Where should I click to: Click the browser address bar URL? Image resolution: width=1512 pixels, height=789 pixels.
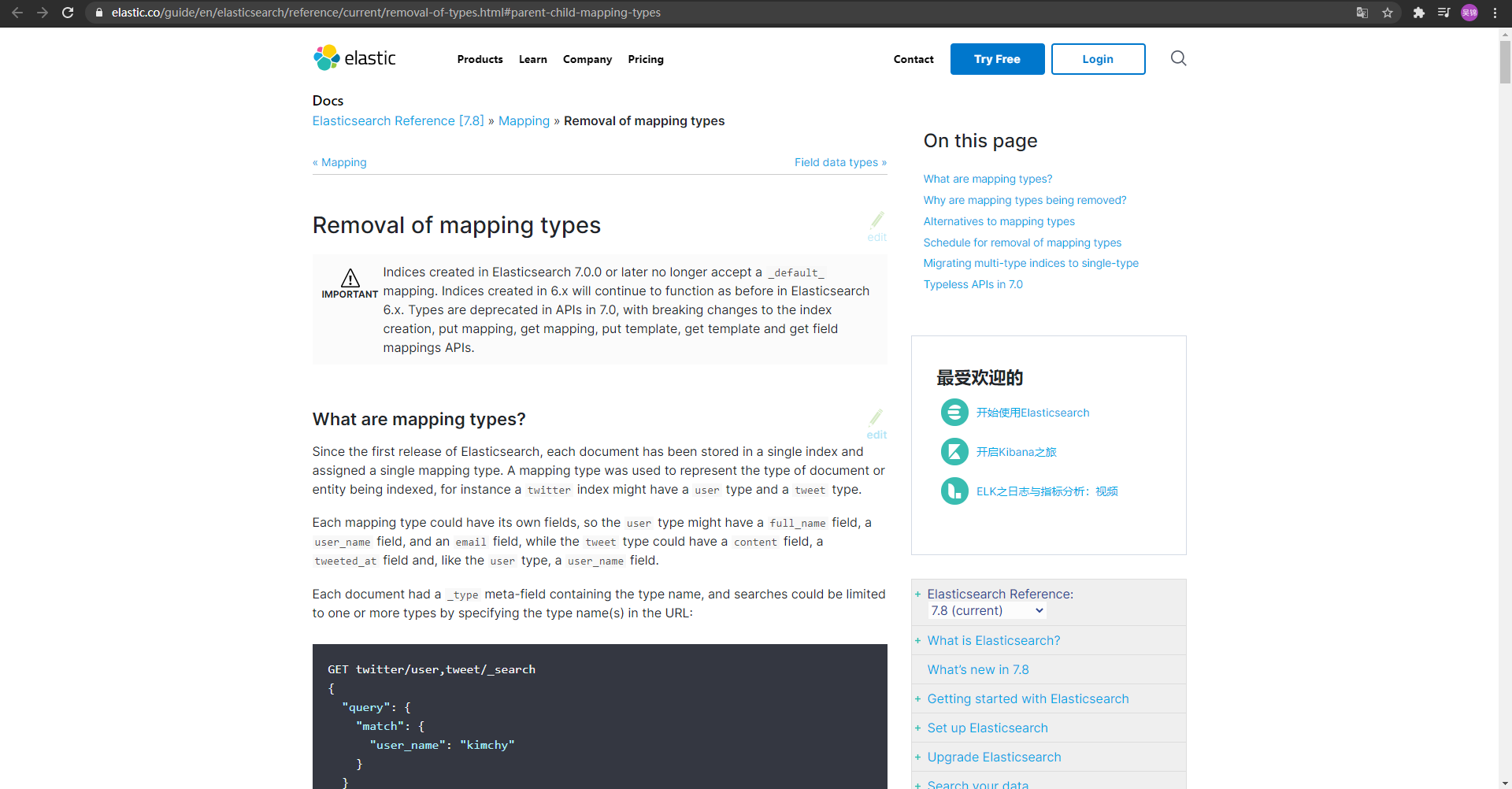click(386, 13)
